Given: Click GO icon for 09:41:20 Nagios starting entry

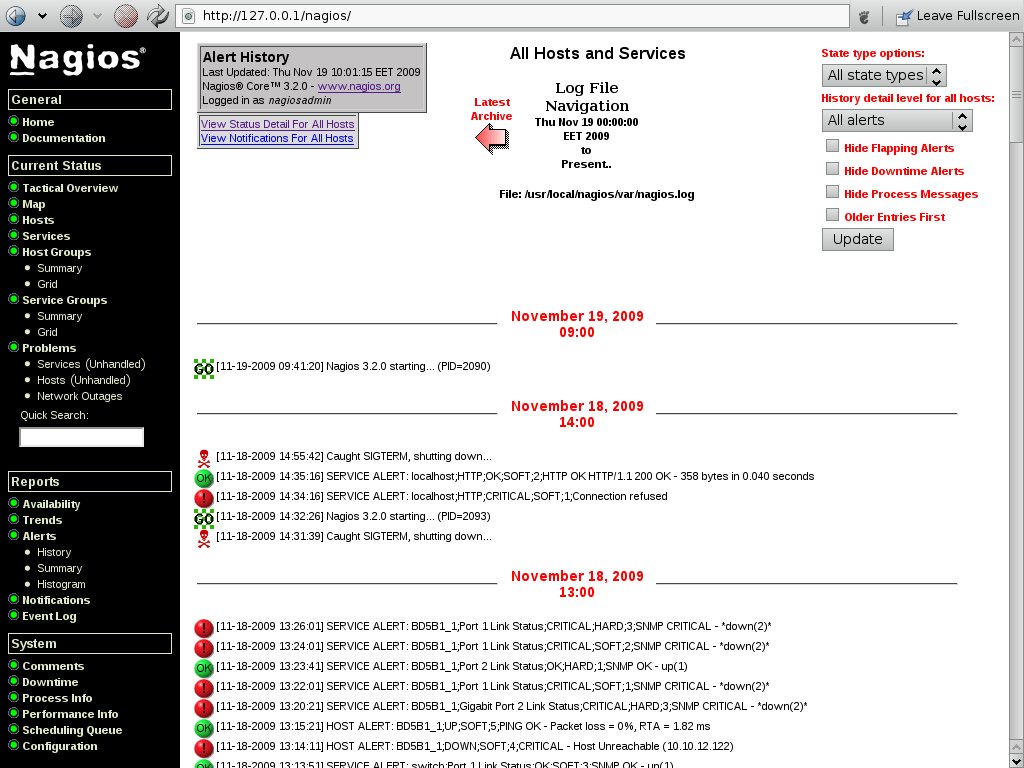Looking at the screenshot, I should coord(204,368).
